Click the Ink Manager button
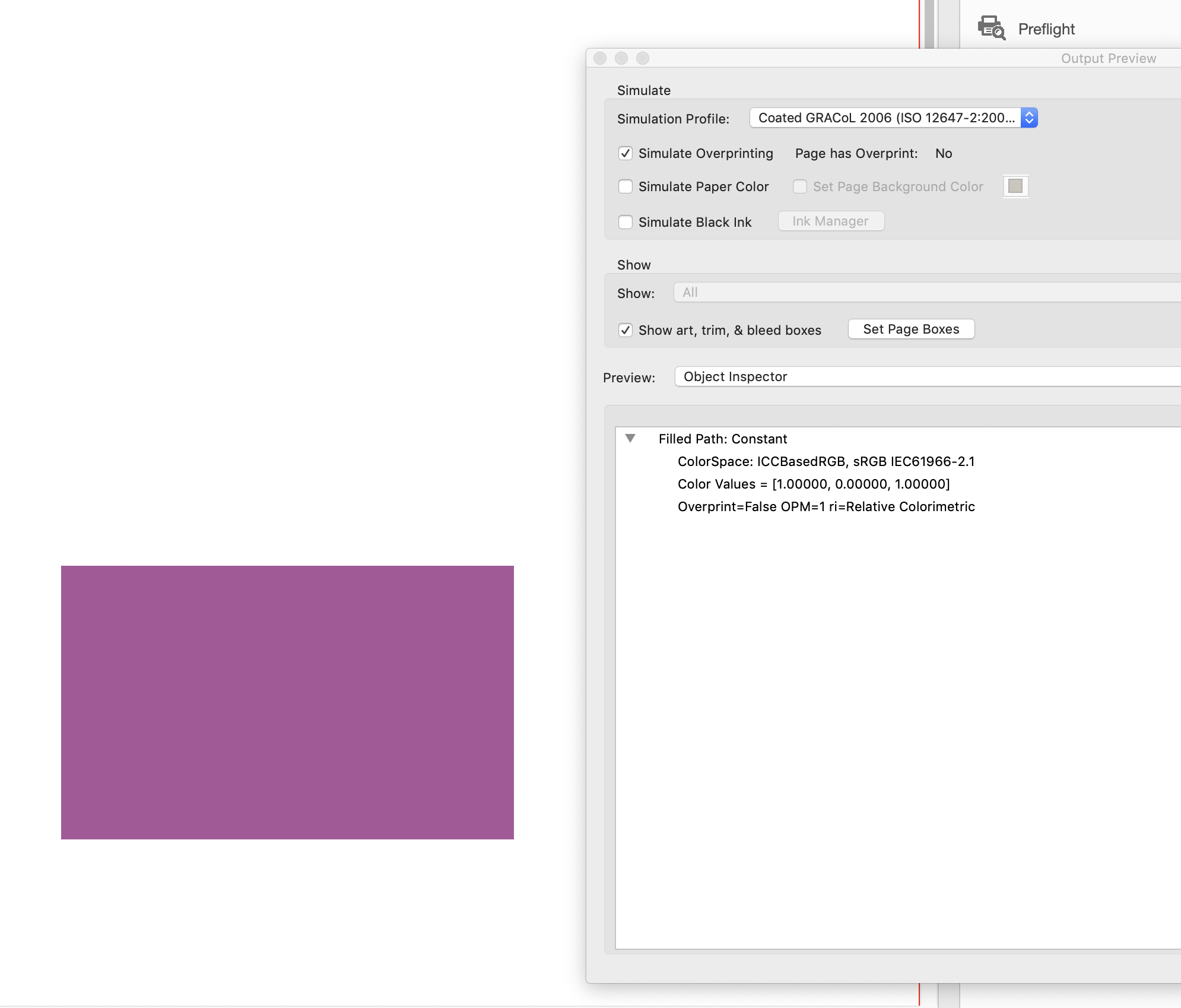 [x=831, y=221]
